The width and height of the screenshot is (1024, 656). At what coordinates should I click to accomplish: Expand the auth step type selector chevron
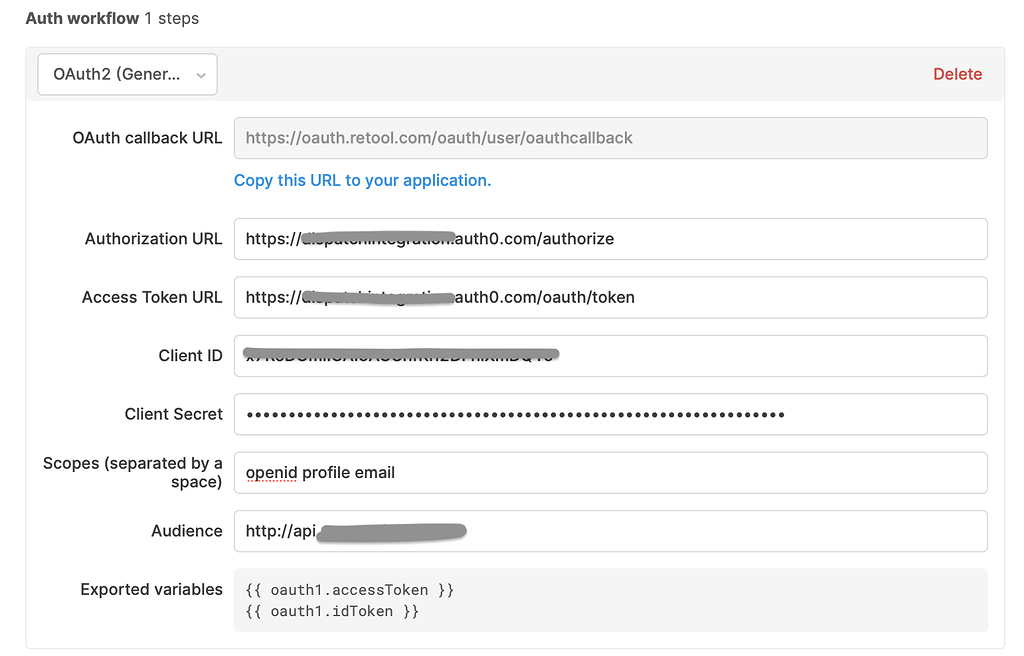pos(203,74)
